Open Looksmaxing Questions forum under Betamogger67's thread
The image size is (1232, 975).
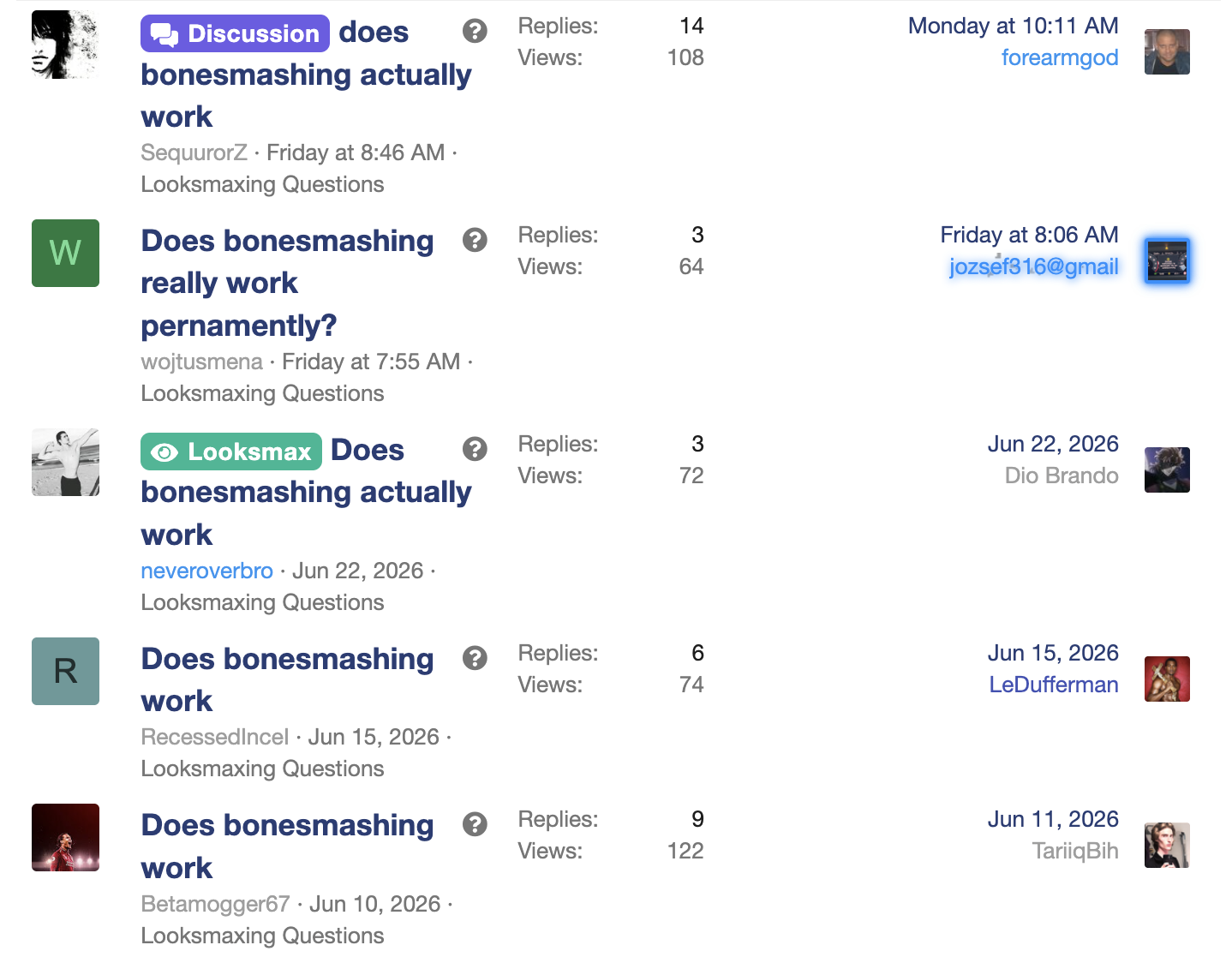[262, 936]
